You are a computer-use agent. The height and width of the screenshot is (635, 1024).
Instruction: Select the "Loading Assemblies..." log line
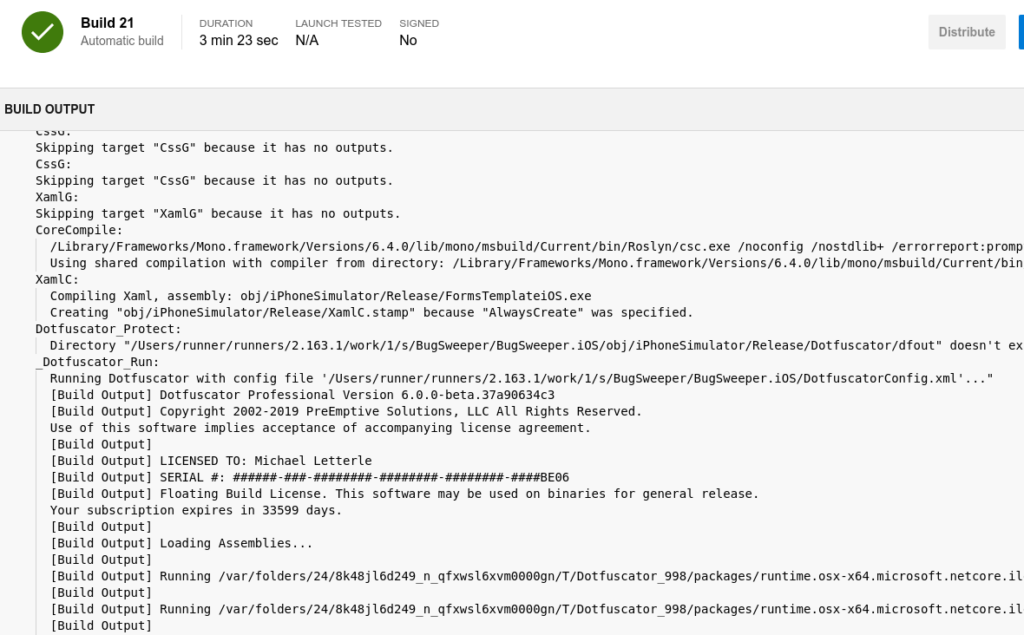(x=182, y=543)
